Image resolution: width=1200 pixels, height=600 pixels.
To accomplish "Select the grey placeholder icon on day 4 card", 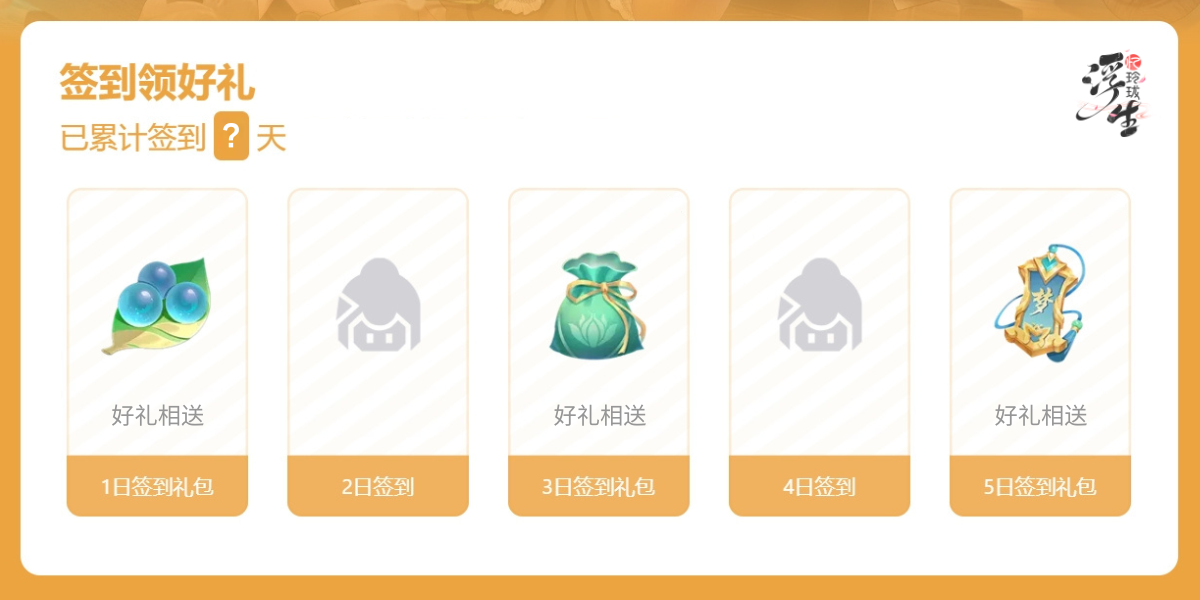I will coord(820,305).
